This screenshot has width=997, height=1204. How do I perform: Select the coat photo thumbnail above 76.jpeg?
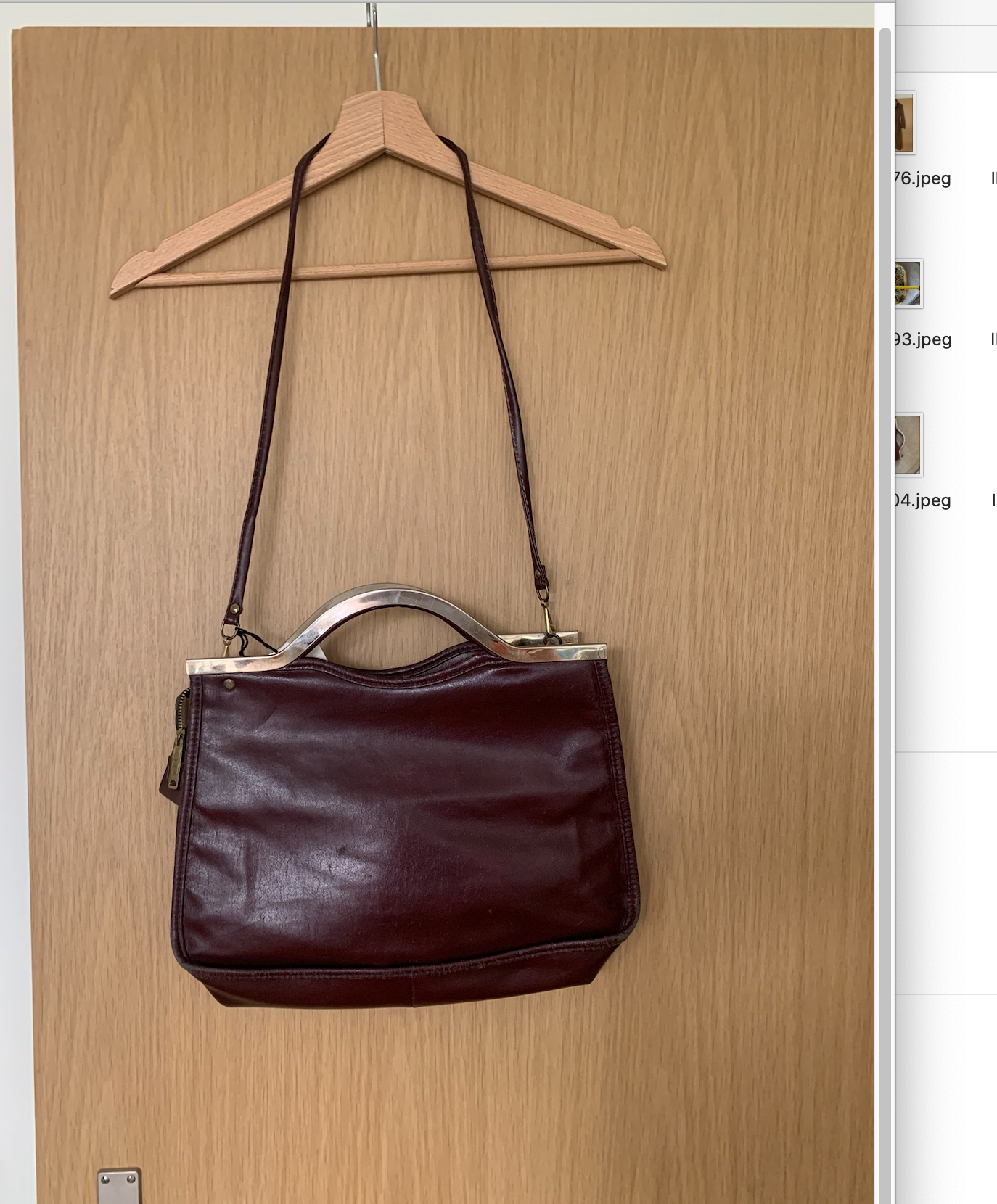904,123
